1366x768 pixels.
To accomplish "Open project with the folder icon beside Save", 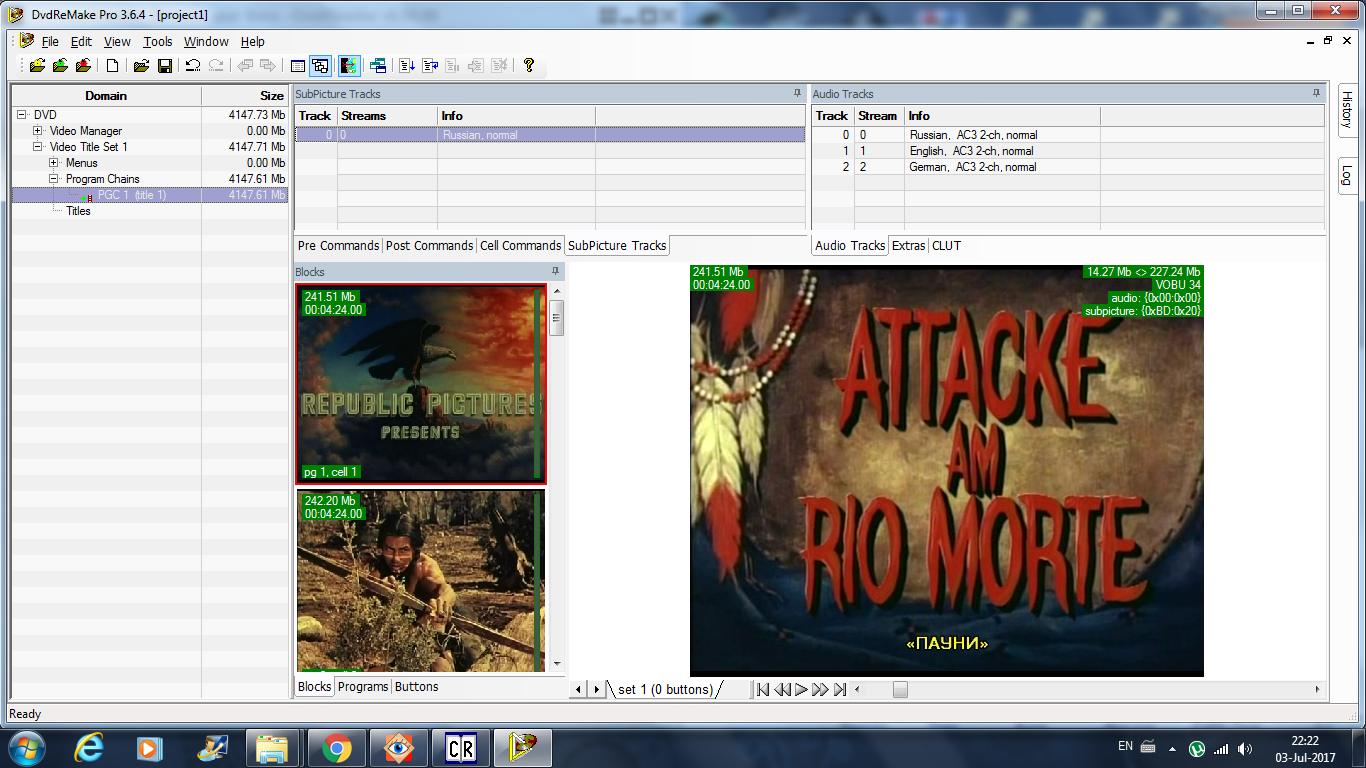I will click(141, 66).
